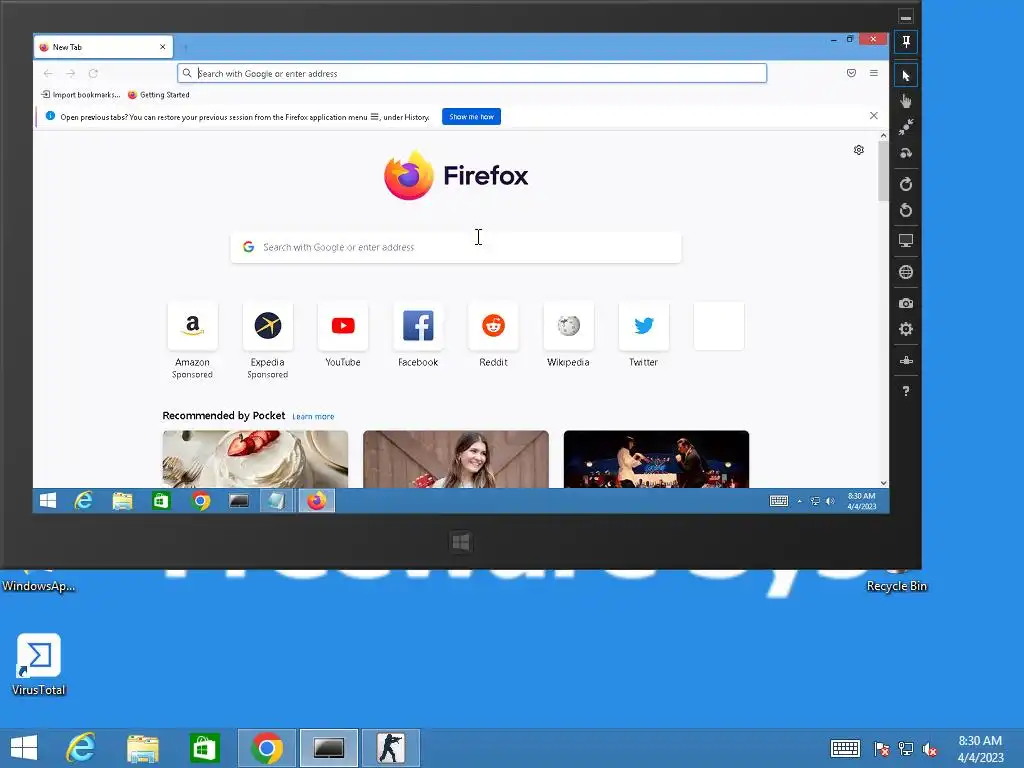Open simulator screenshot settings gear
The width and height of the screenshot is (1024, 768).
[906, 329]
